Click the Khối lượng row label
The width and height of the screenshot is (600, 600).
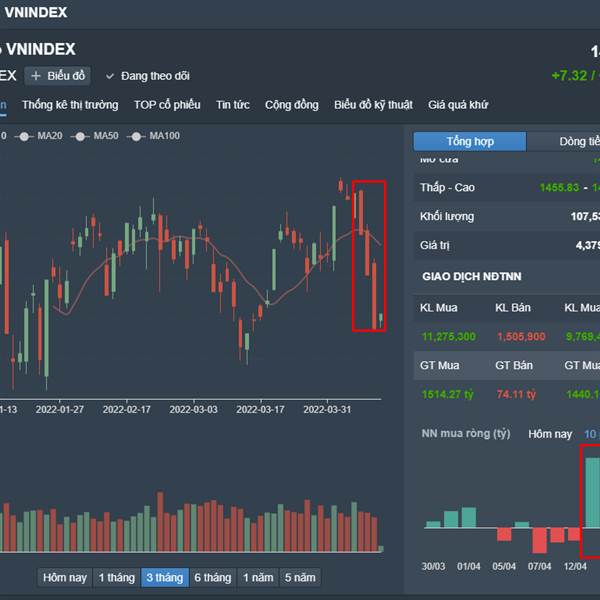click(x=447, y=217)
